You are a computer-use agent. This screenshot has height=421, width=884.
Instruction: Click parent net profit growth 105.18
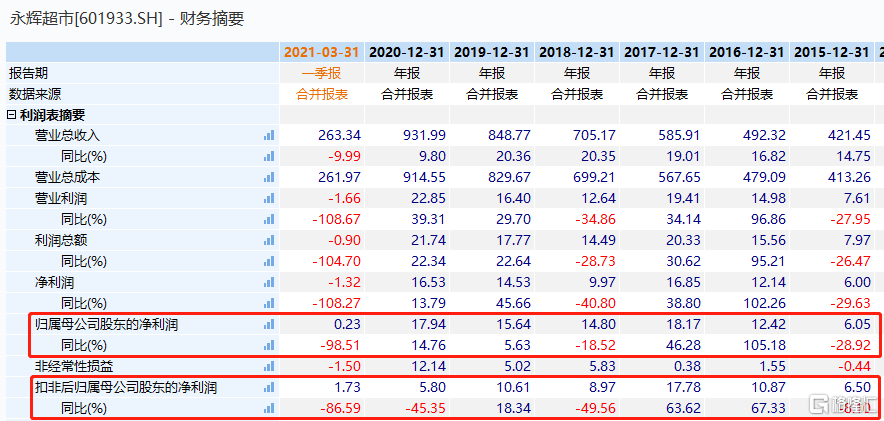tap(764, 345)
